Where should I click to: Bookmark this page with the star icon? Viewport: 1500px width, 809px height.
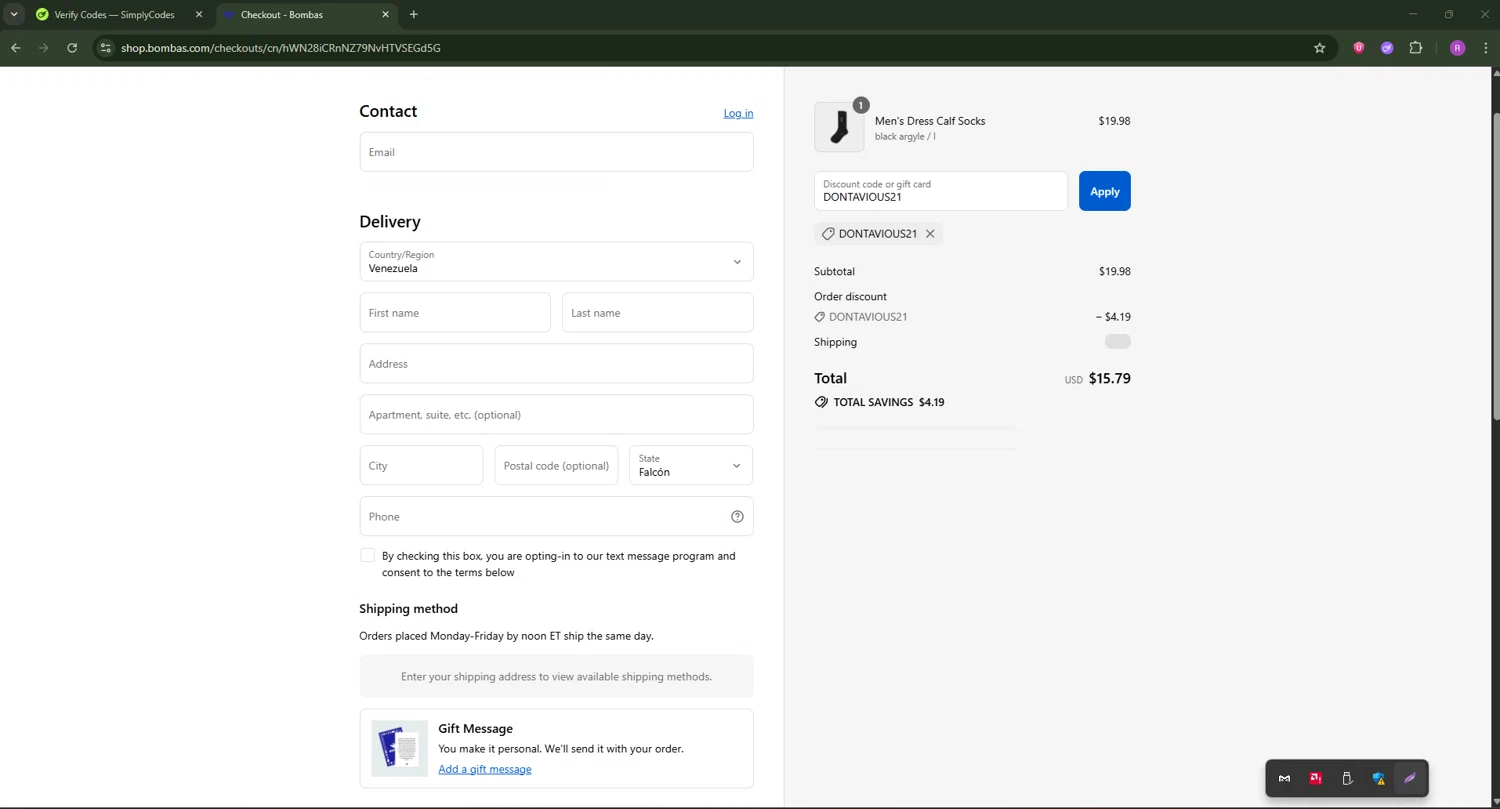[x=1319, y=48]
